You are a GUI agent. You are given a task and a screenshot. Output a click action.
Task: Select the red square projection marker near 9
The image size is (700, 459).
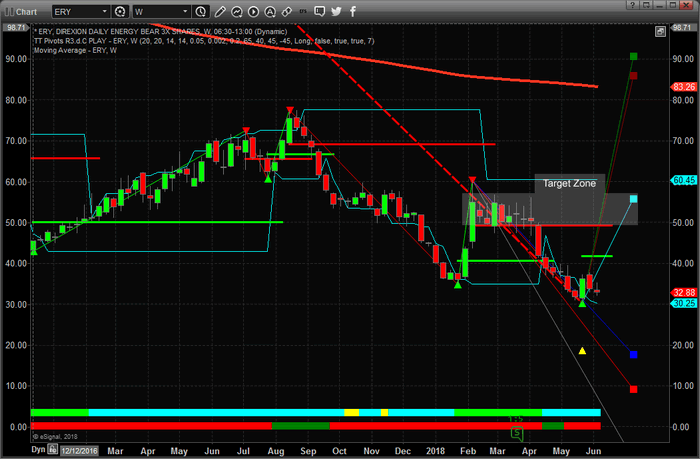[x=633, y=389]
